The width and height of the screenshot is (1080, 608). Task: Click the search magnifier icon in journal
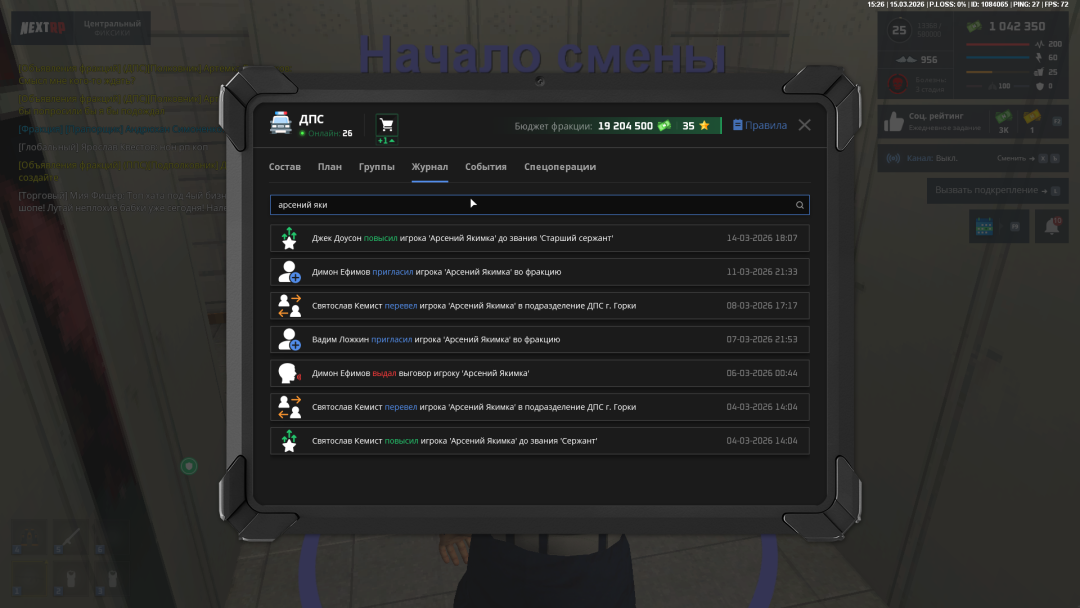tap(799, 205)
